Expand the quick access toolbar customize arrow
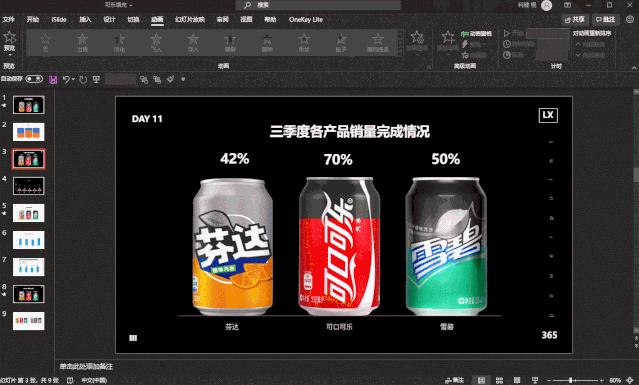The image size is (639, 385). (183, 79)
